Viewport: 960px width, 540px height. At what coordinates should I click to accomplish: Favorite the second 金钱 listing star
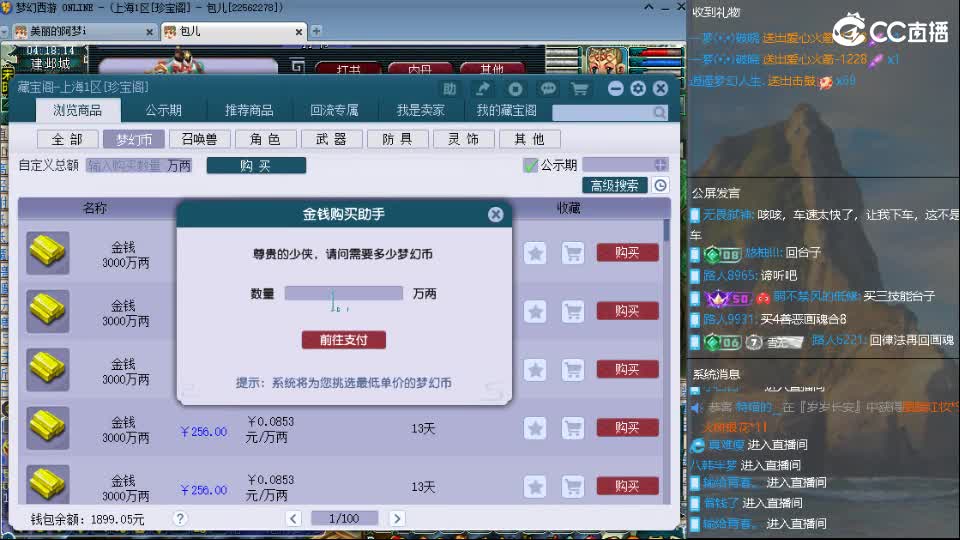pyautogui.click(x=535, y=312)
